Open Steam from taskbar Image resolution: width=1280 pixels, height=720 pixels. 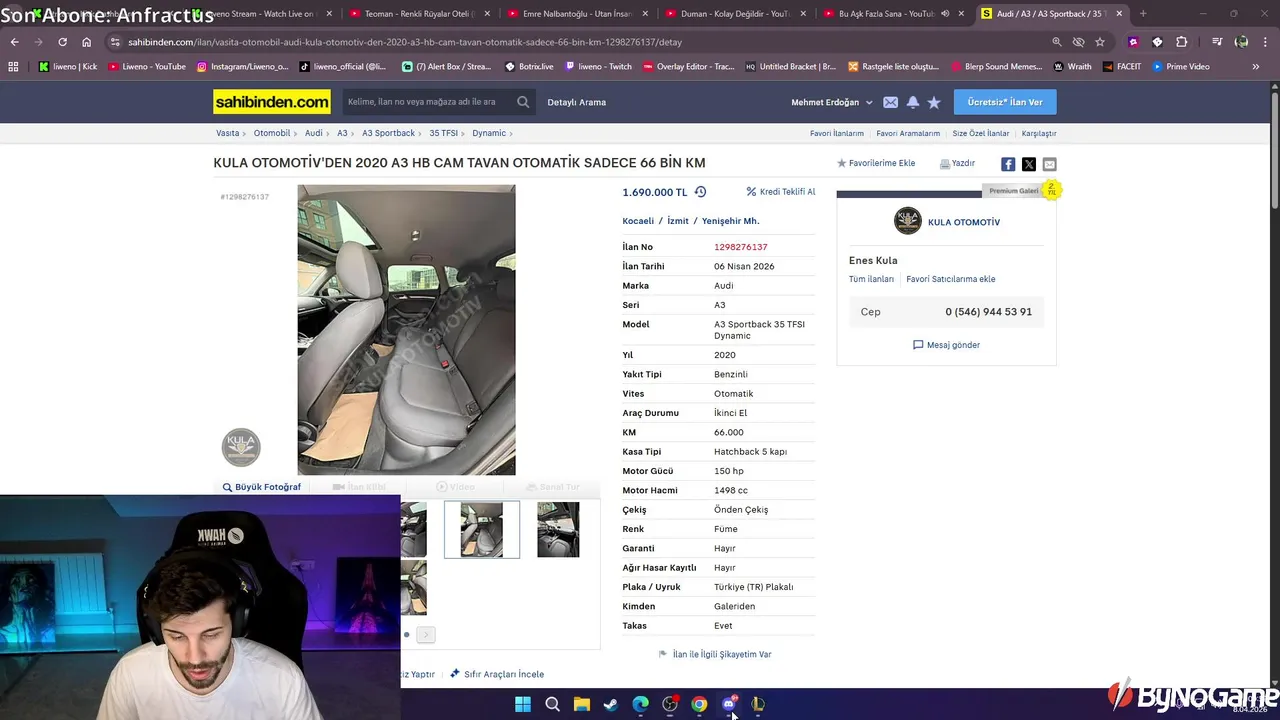(610, 704)
